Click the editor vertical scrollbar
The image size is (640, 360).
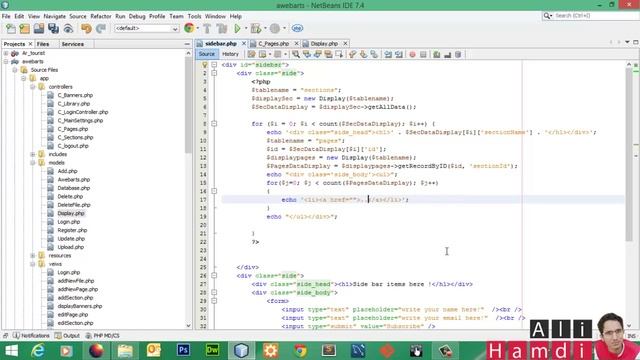point(629,153)
